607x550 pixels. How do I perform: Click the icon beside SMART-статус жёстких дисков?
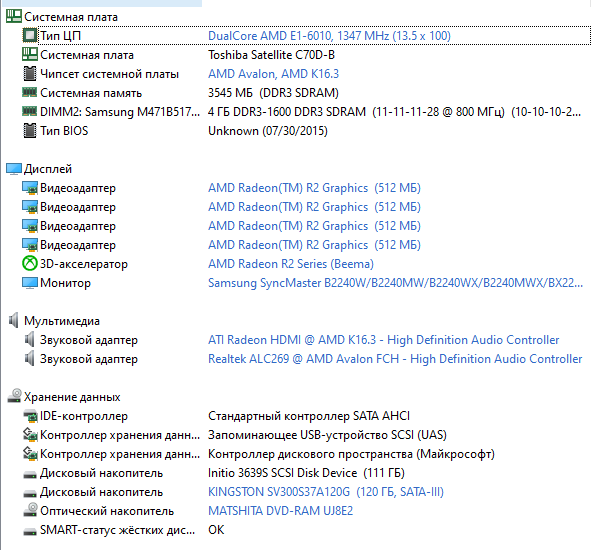[30, 531]
